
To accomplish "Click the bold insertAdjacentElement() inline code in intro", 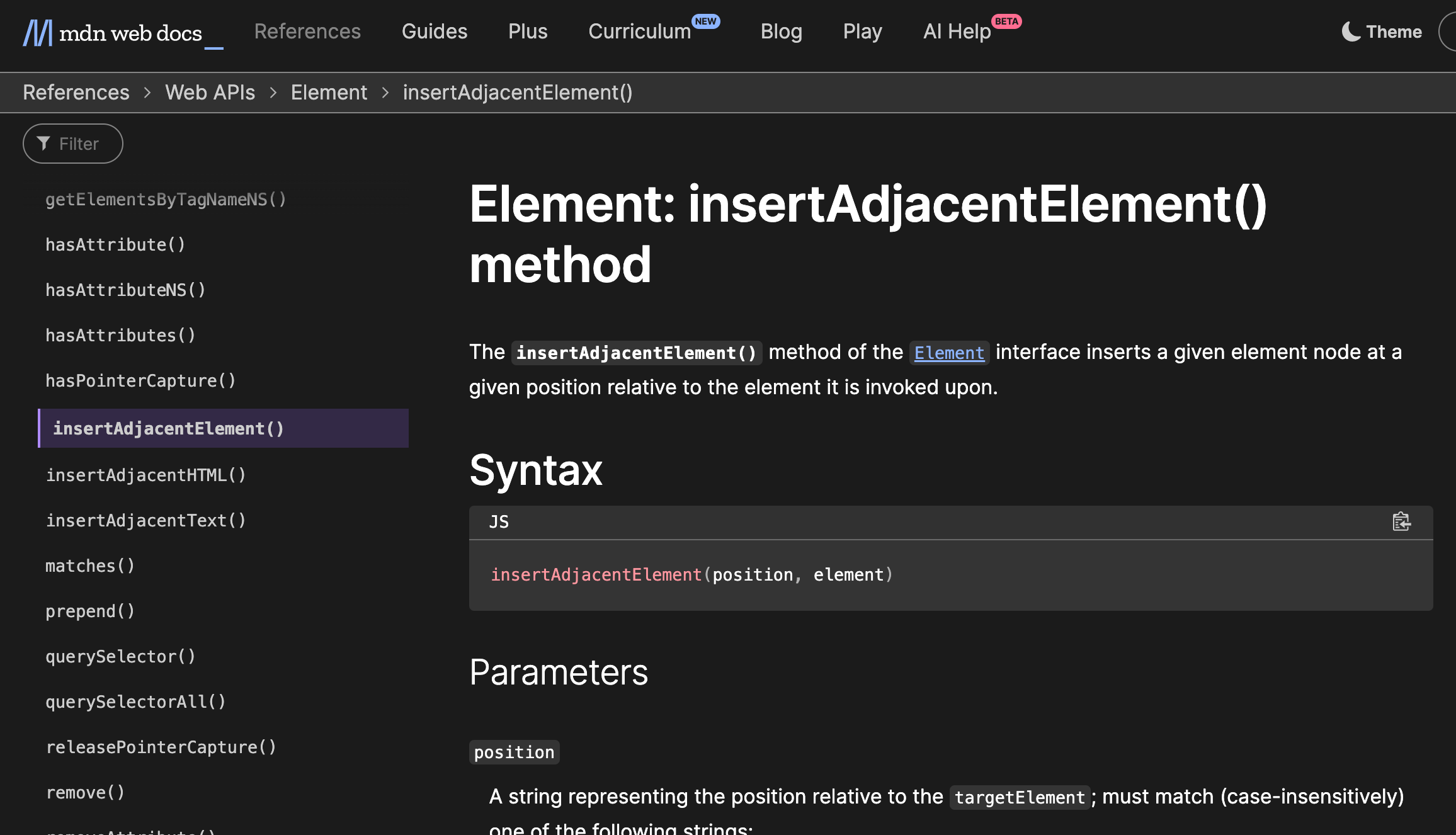I will 637,353.
